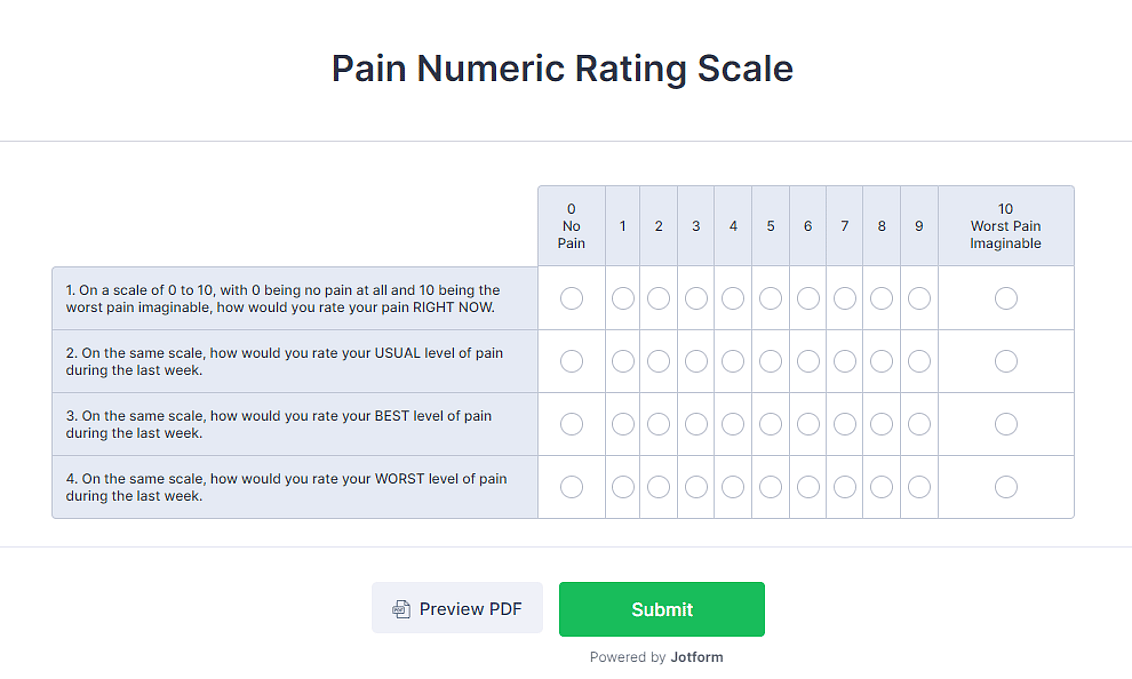
Task: Choose 6 for BEST pain during last week
Action: [807, 424]
